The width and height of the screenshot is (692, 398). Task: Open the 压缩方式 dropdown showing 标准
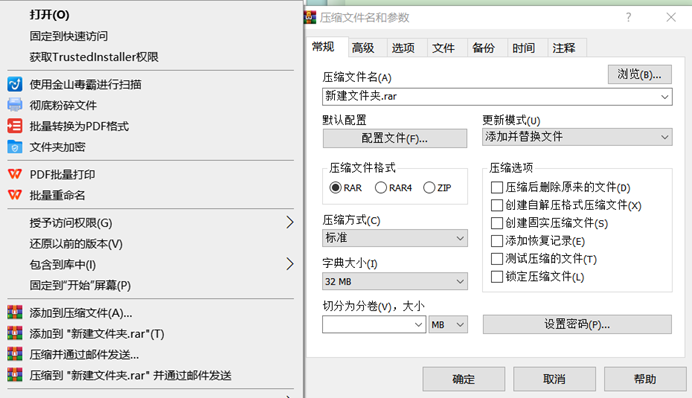(x=395, y=238)
